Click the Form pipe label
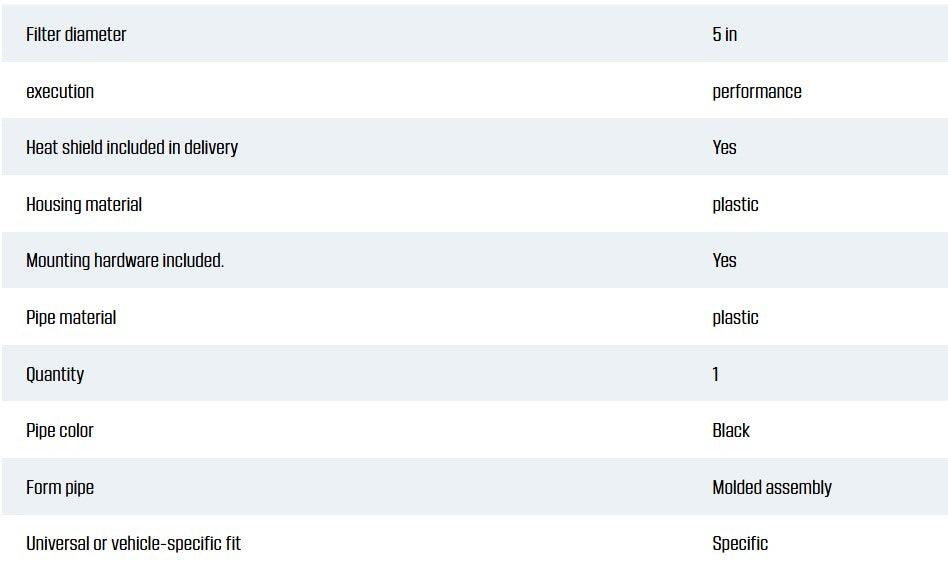948x568 pixels. pyautogui.click(x=60, y=487)
